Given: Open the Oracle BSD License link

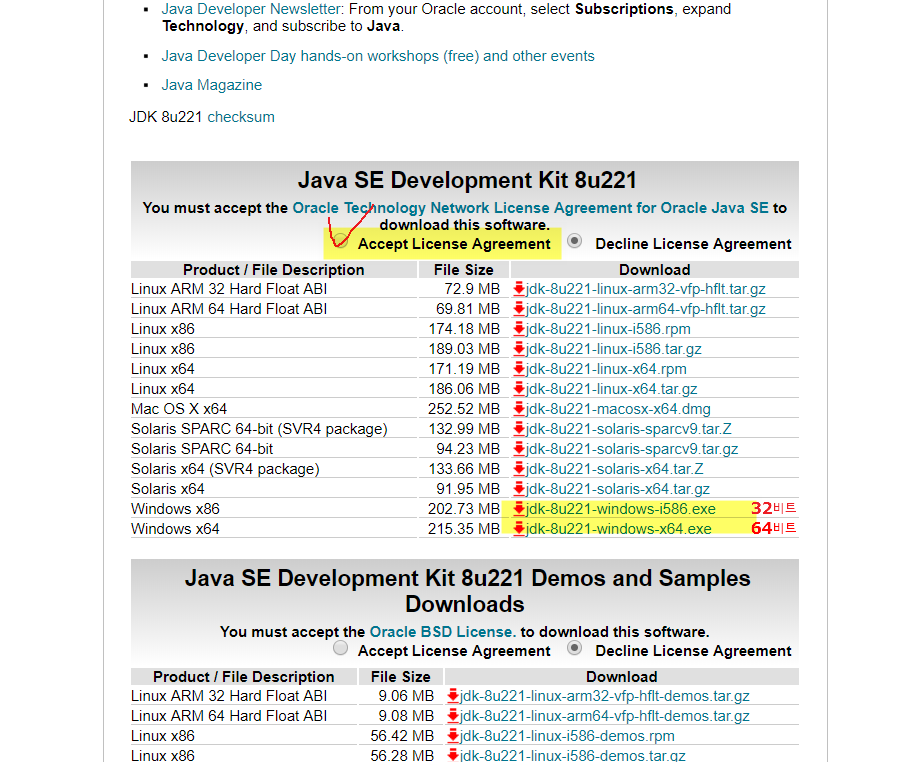Looking at the screenshot, I should 443,632.
